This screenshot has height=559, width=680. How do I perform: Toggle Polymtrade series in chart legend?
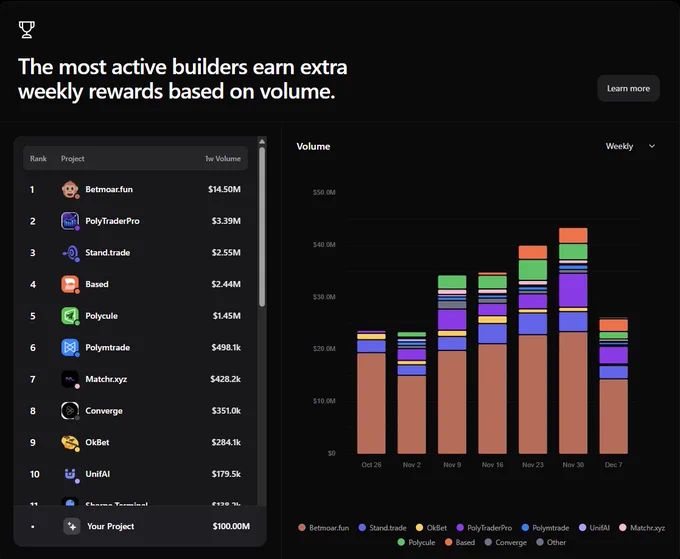[x=545, y=528]
